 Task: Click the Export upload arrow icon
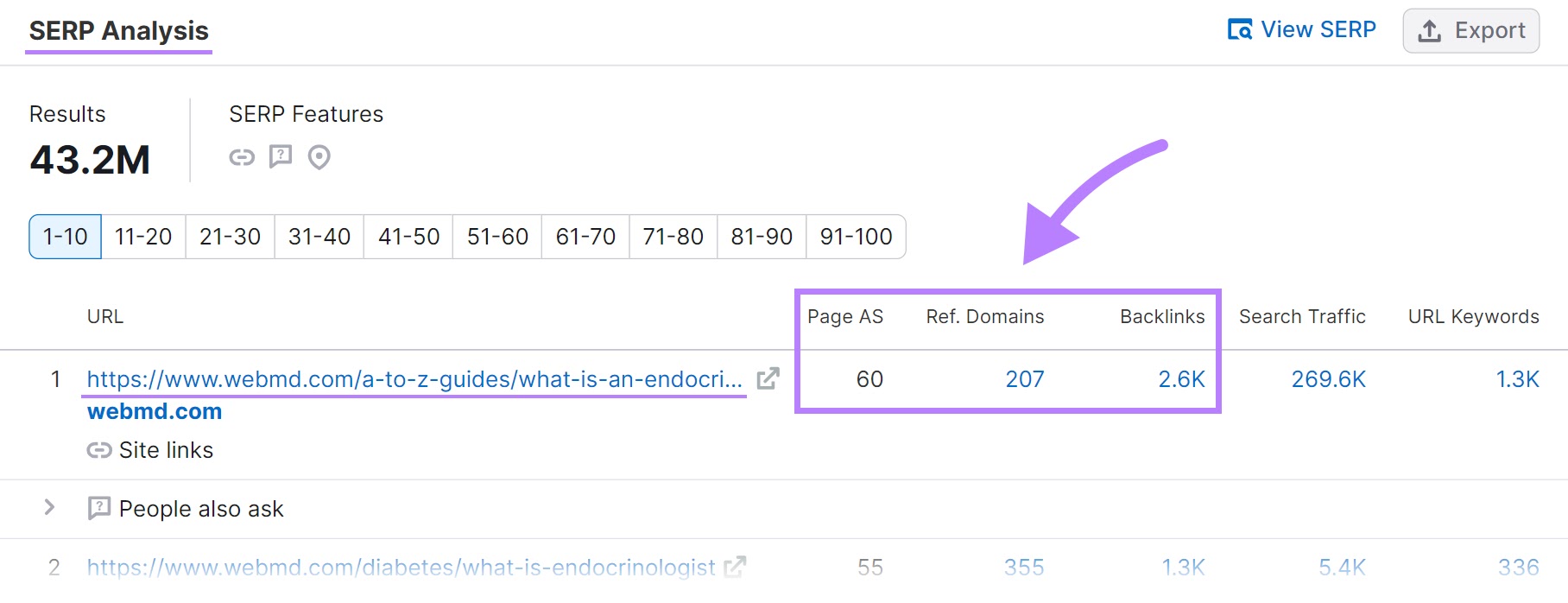pos(1430,30)
